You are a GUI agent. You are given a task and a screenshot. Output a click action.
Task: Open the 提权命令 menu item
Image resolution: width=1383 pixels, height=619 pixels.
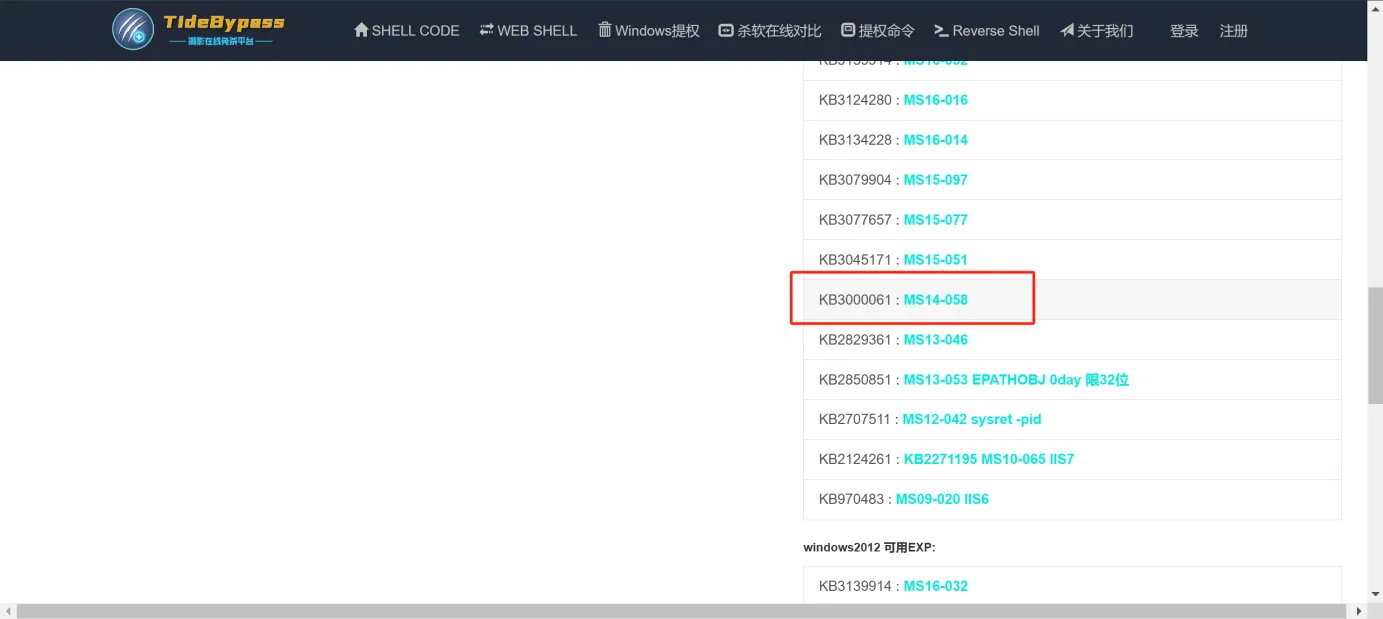pyautogui.click(x=878, y=31)
